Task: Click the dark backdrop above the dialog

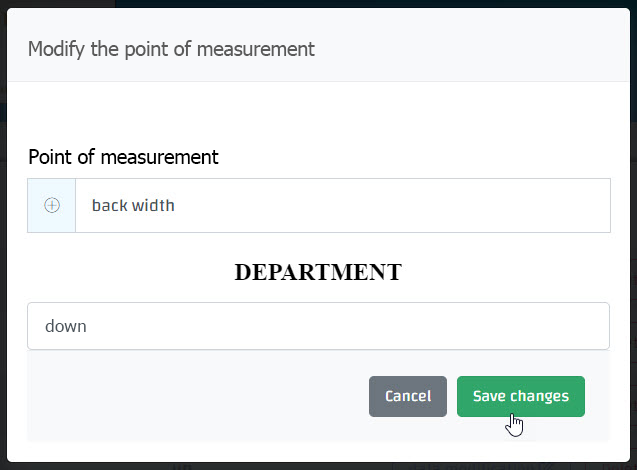Action: [318, 4]
